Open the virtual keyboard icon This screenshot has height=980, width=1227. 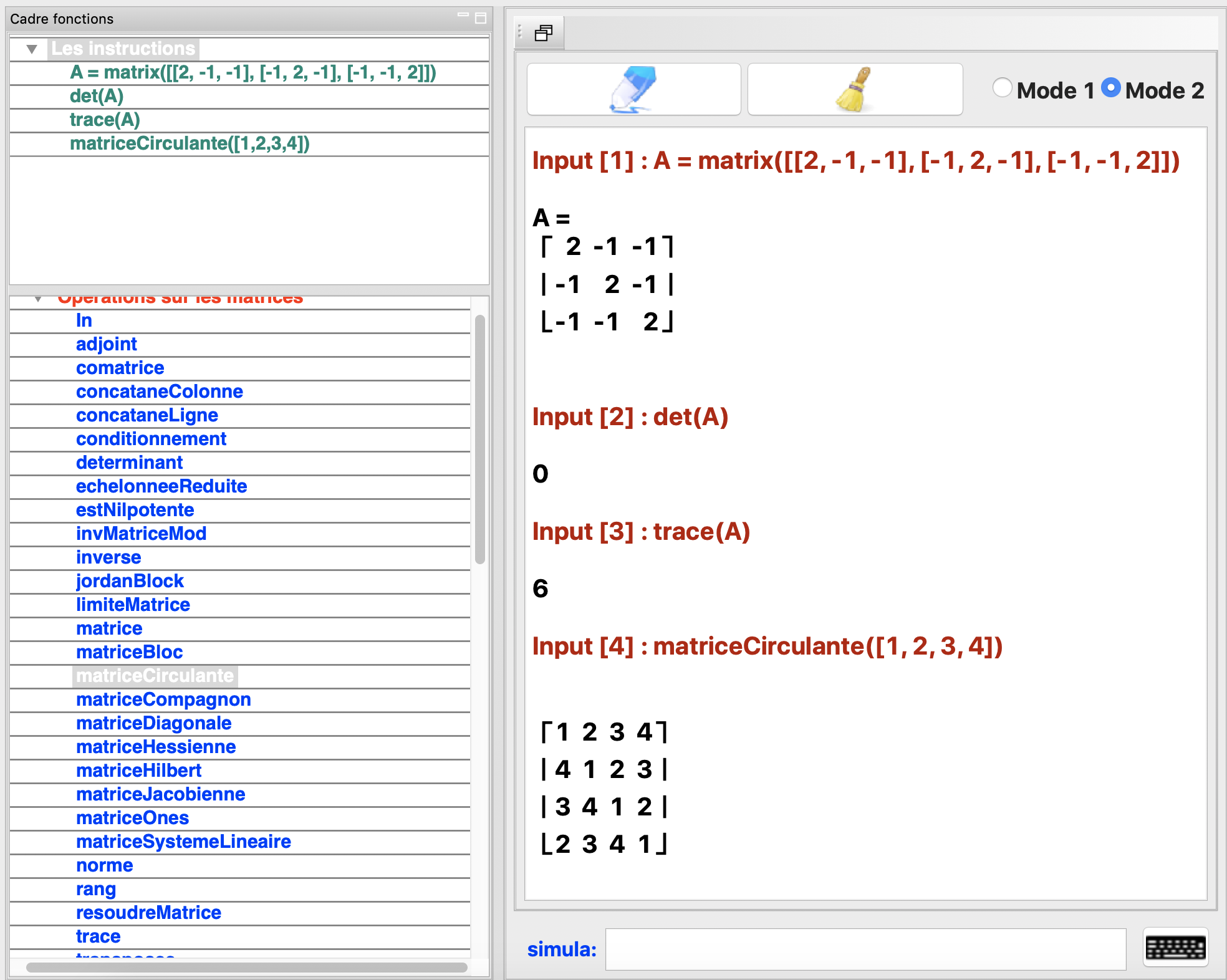tap(1175, 948)
